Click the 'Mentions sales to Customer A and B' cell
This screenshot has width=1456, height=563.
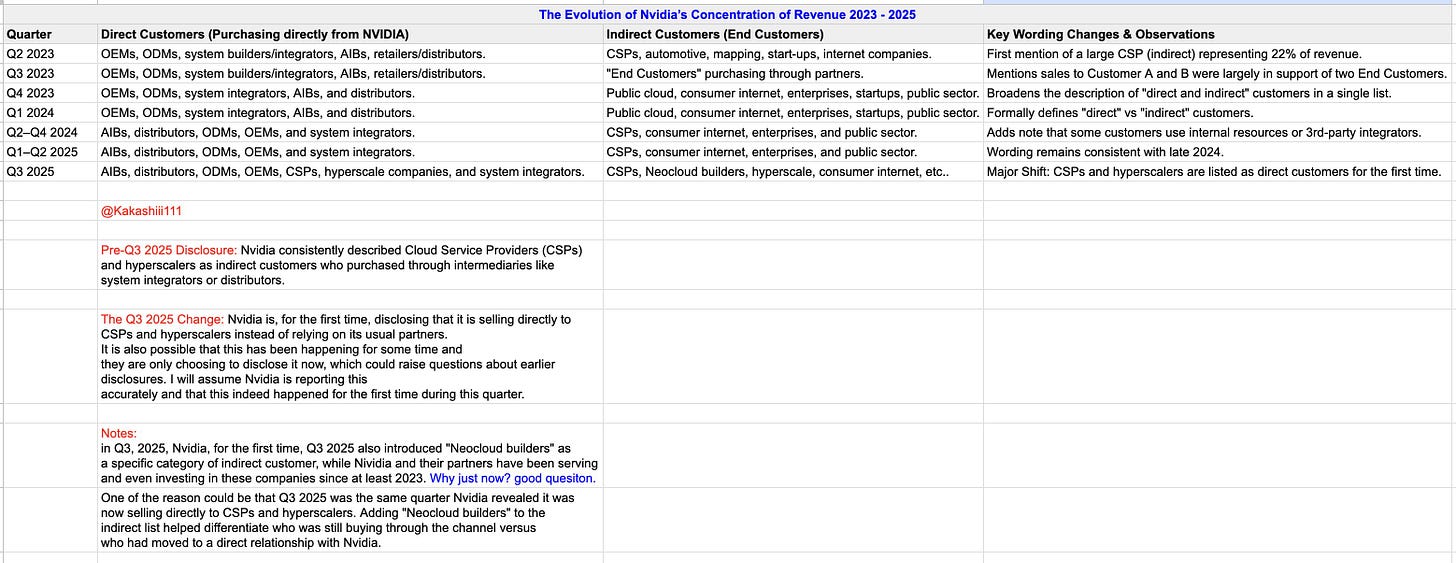point(1219,73)
